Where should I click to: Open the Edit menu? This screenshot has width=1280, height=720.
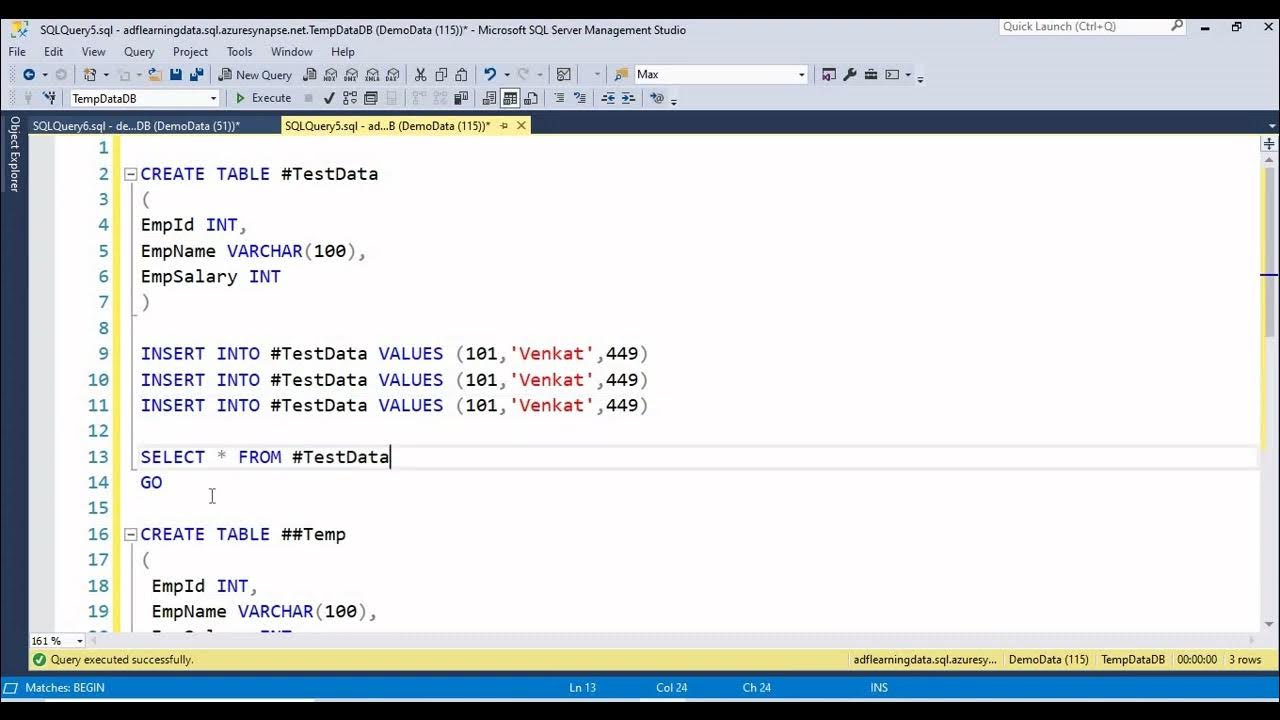coord(53,52)
